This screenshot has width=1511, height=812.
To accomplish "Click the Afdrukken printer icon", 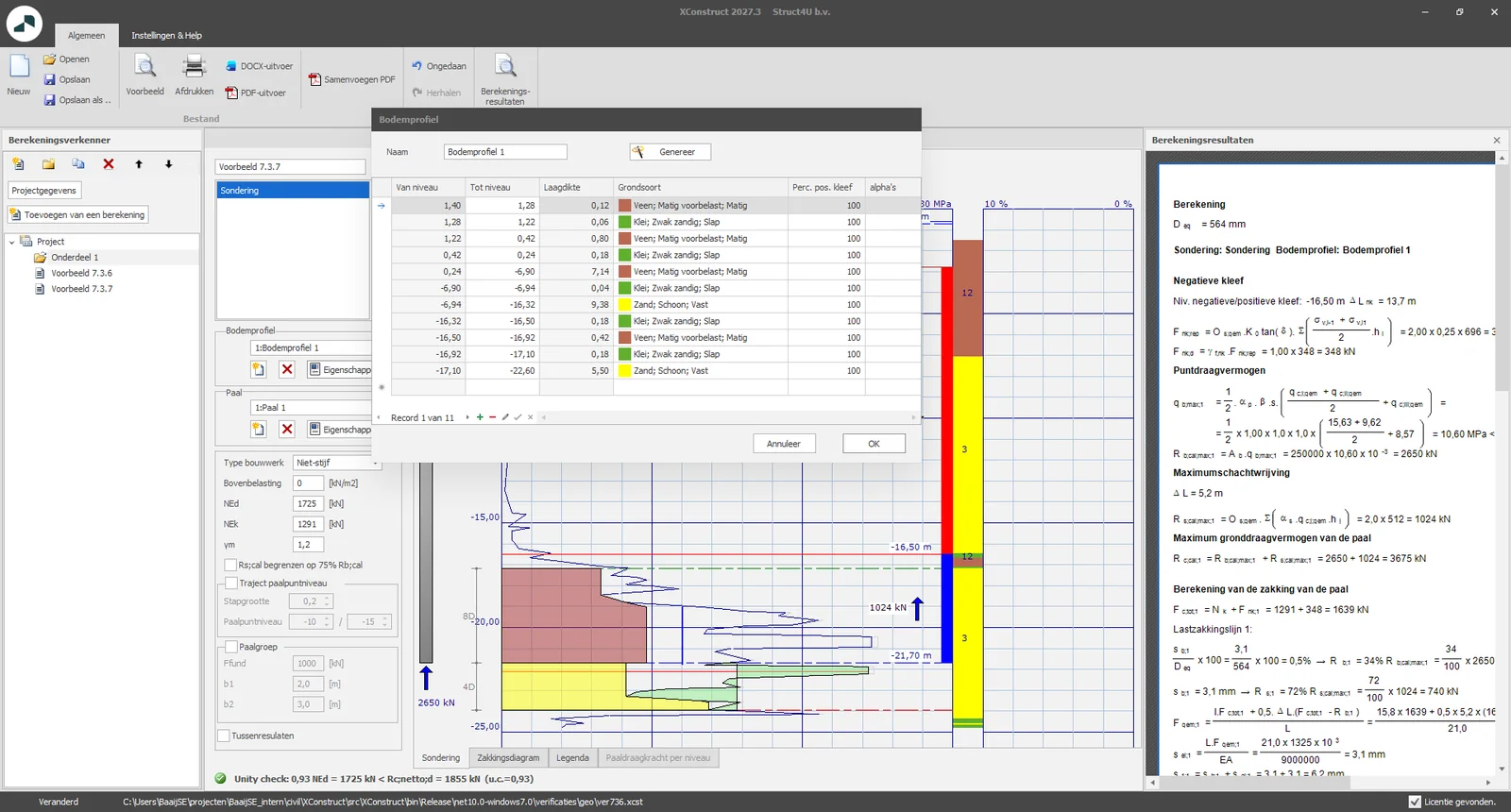I will coord(194,67).
